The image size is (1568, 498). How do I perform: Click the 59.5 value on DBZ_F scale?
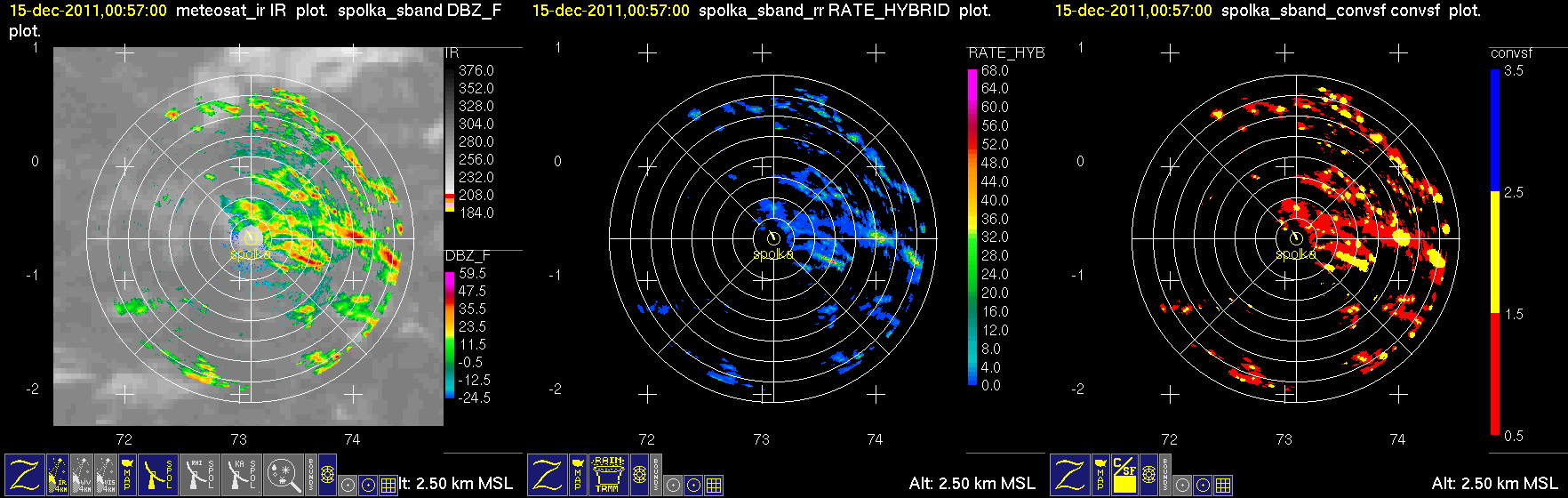472,274
